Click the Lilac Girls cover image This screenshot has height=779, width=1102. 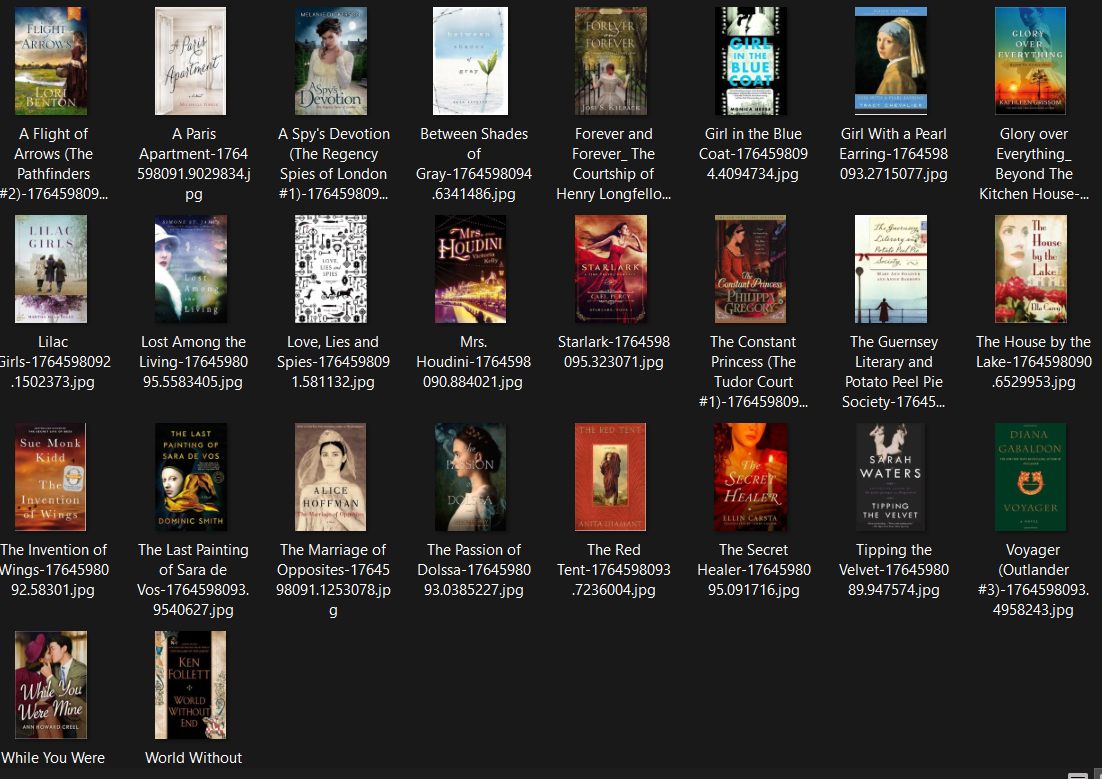click(51, 269)
